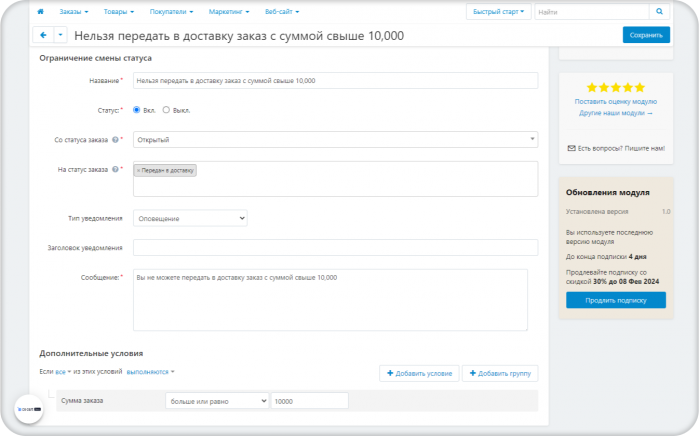
Task: Click the Сумма заказа condition label
Action: tap(82, 401)
